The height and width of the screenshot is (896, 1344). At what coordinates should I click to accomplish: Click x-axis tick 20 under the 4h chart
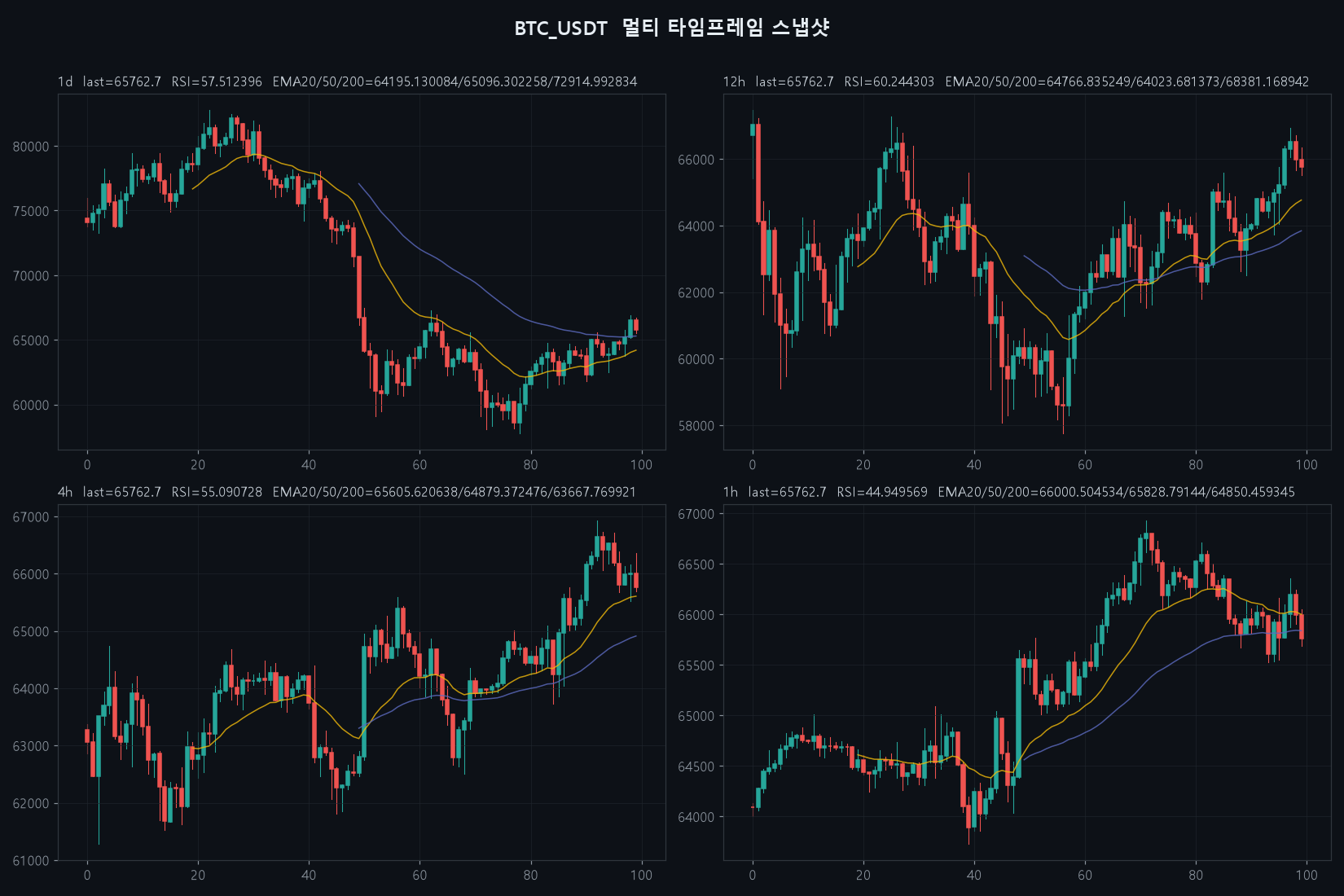click(198, 876)
